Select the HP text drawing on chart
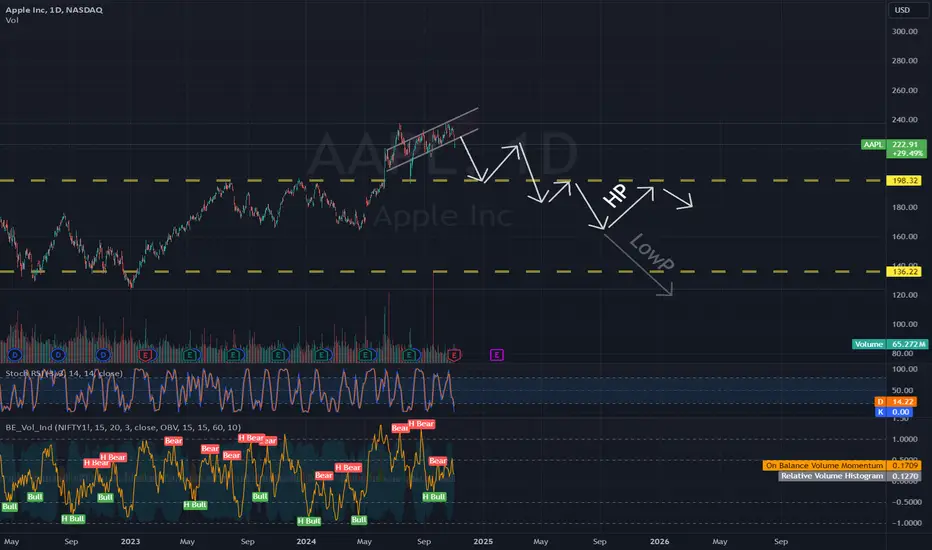Viewport: 932px width, 550px height. coord(615,195)
